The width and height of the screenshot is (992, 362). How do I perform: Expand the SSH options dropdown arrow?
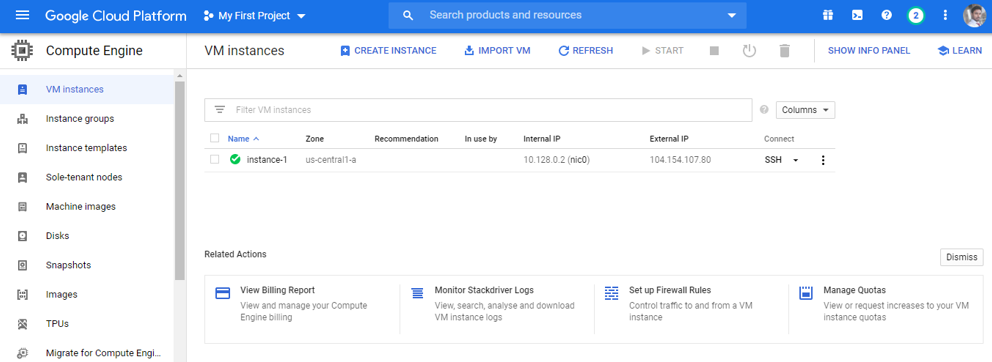pyautogui.click(x=795, y=160)
